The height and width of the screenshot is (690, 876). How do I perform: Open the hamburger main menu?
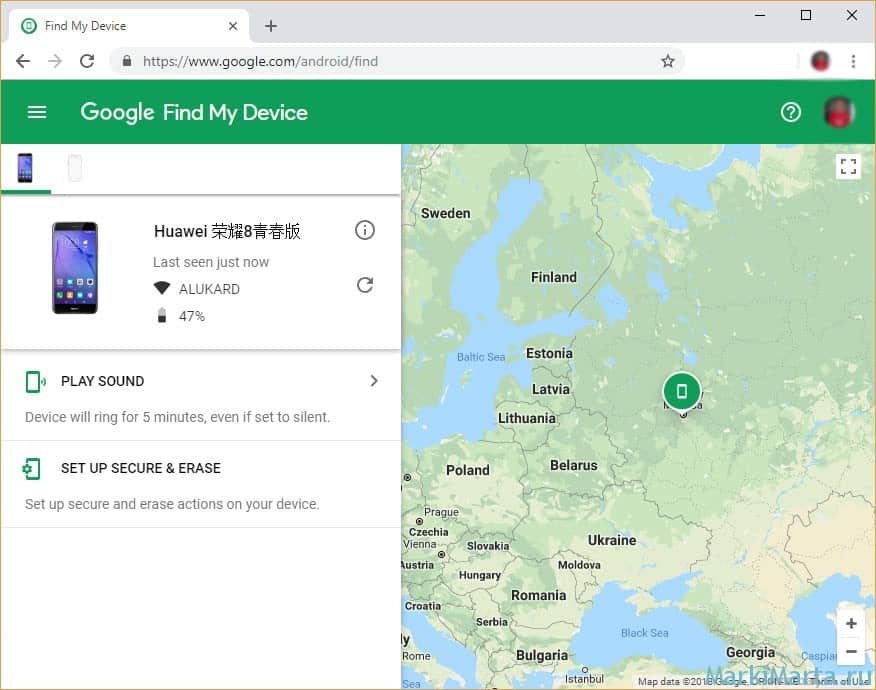37,112
